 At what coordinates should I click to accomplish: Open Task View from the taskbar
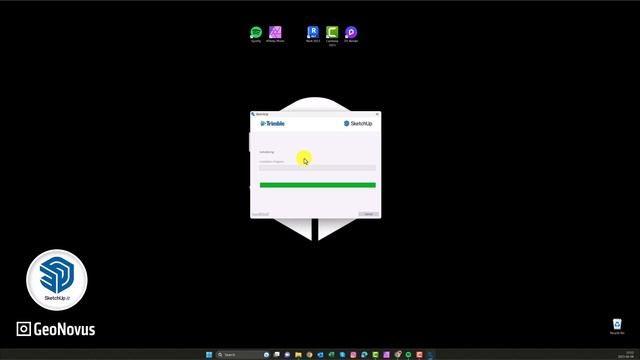pos(277,355)
